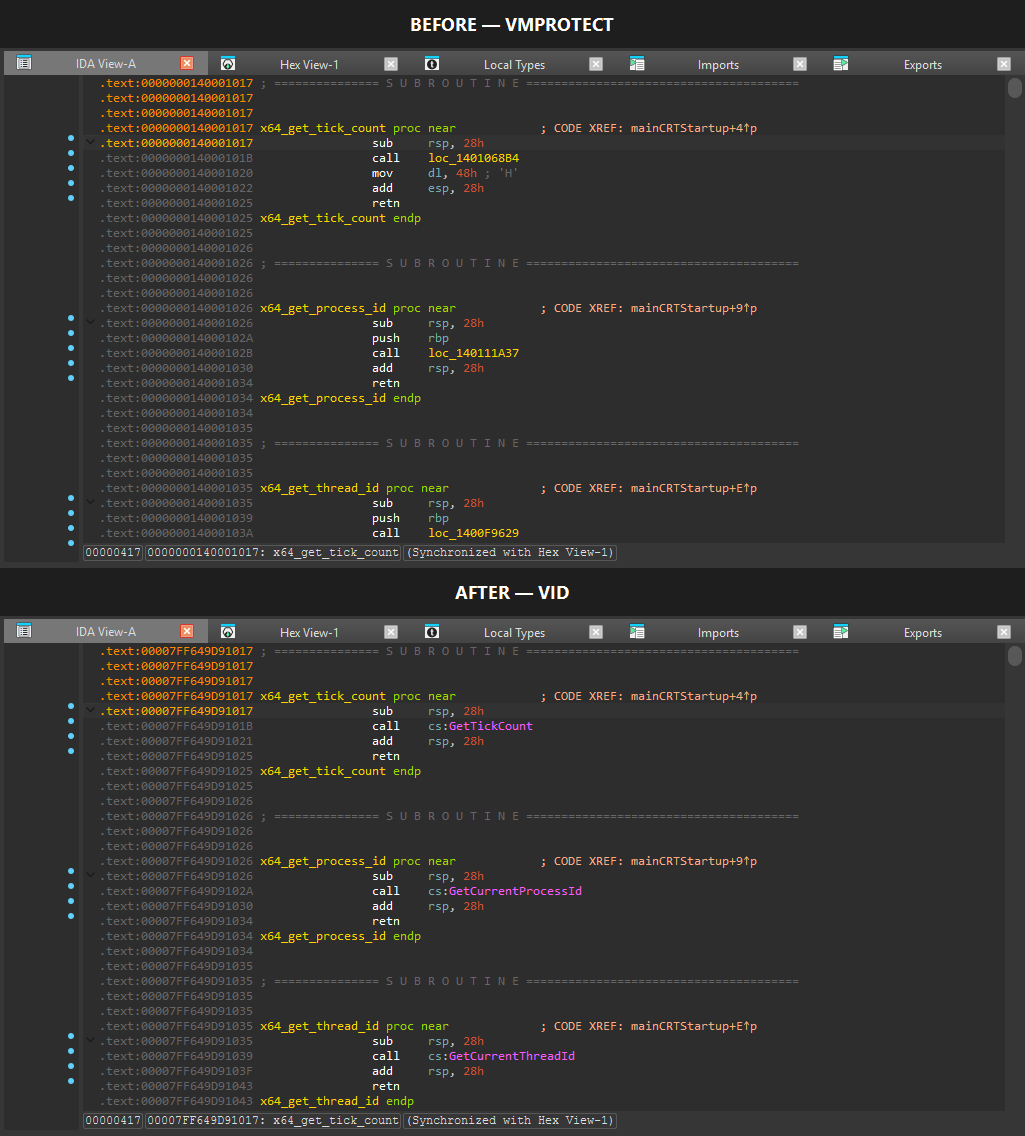Close IDA View-A tab in the BEFORE panel
1025x1136 pixels.
point(187,63)
